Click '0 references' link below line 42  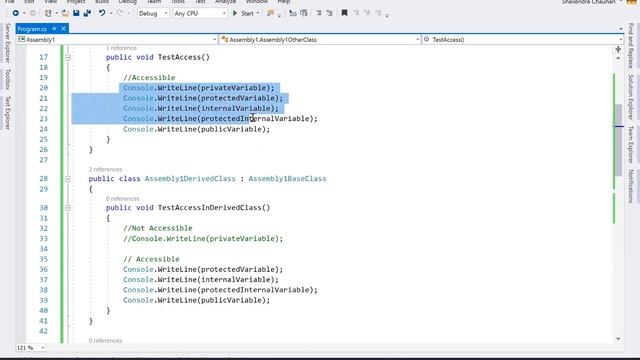105,340
